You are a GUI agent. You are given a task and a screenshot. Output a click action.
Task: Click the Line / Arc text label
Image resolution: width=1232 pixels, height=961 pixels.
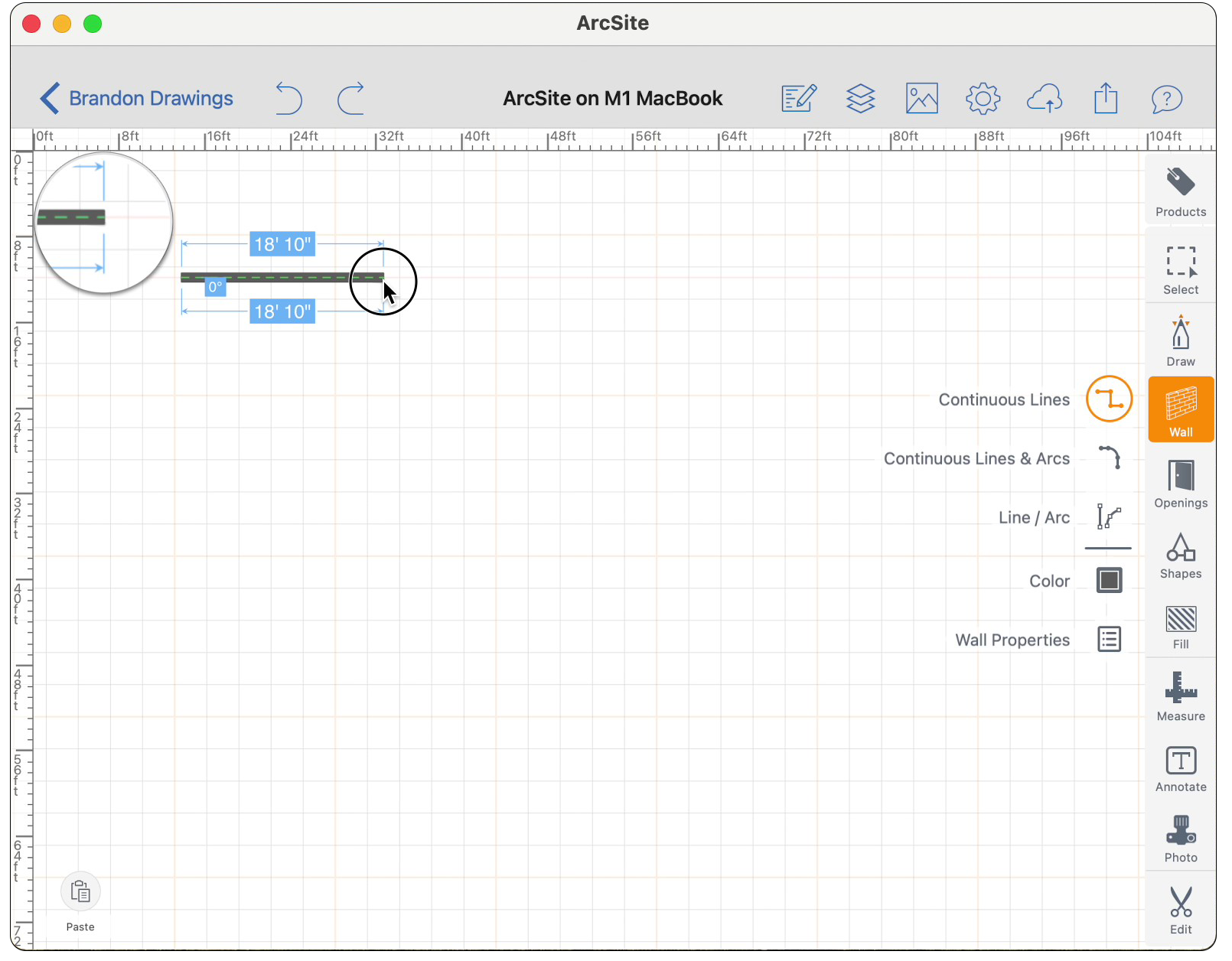coord(1034,518)
